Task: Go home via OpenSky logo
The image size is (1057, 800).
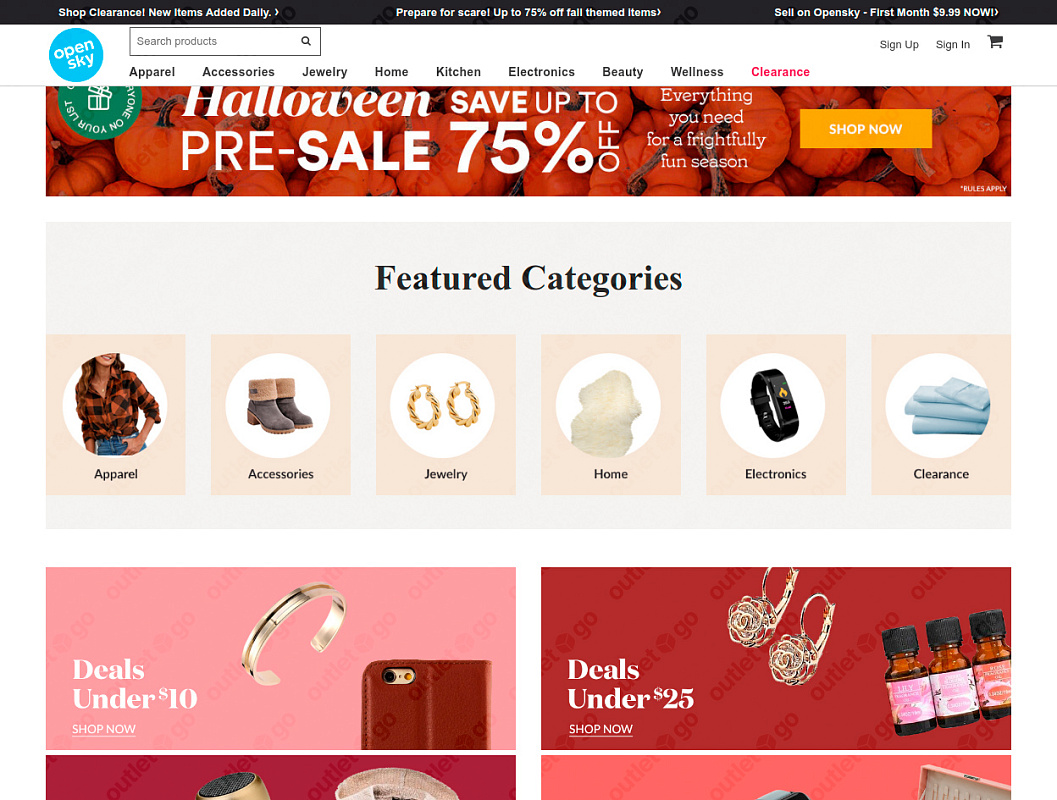Action: click(x=76, y=55)
